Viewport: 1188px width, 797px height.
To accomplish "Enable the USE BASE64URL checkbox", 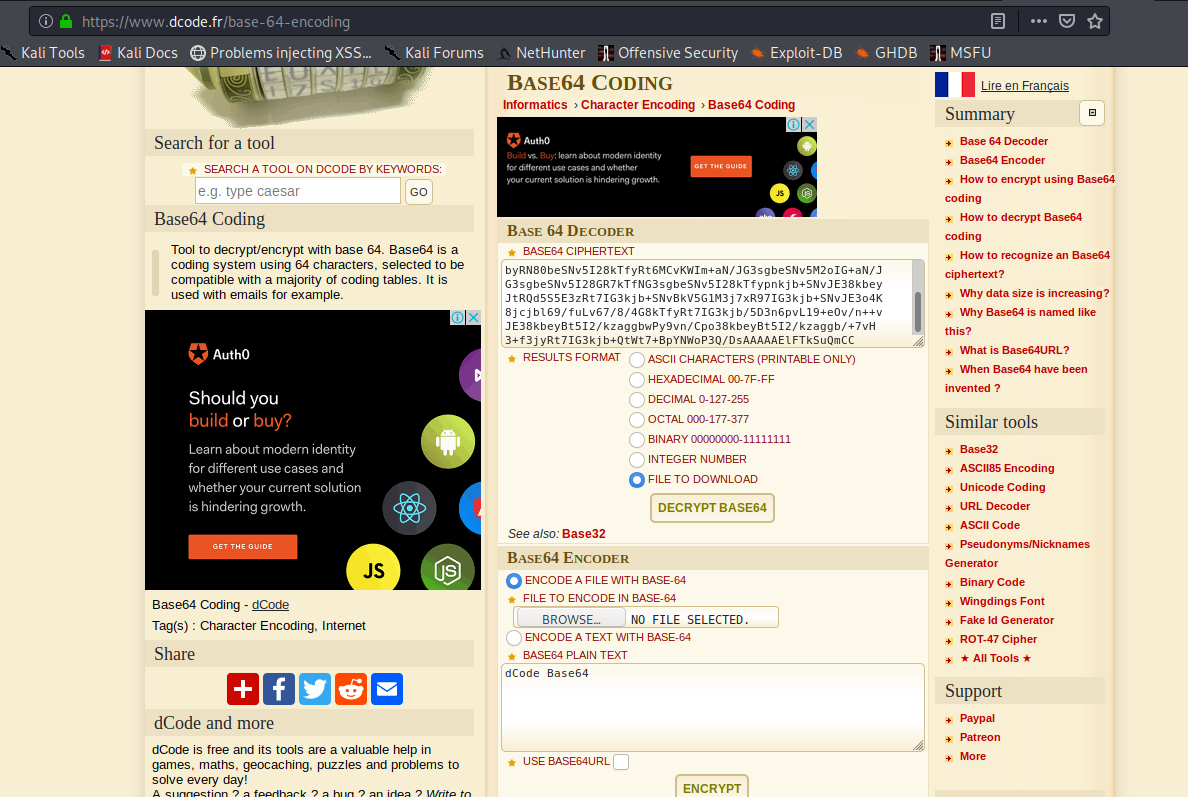I will [621, 761].
